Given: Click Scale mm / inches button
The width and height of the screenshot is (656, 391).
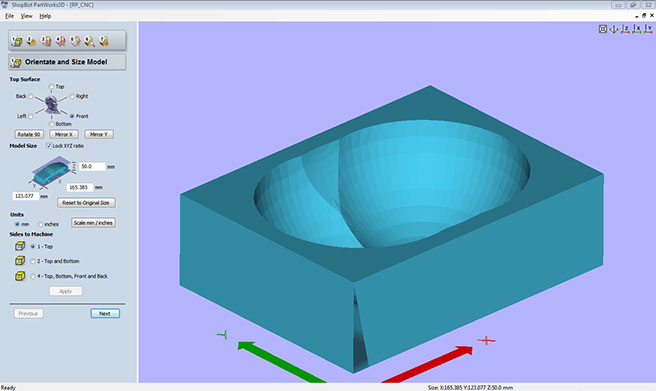Looking at the screenshot, I should (93, 223).
